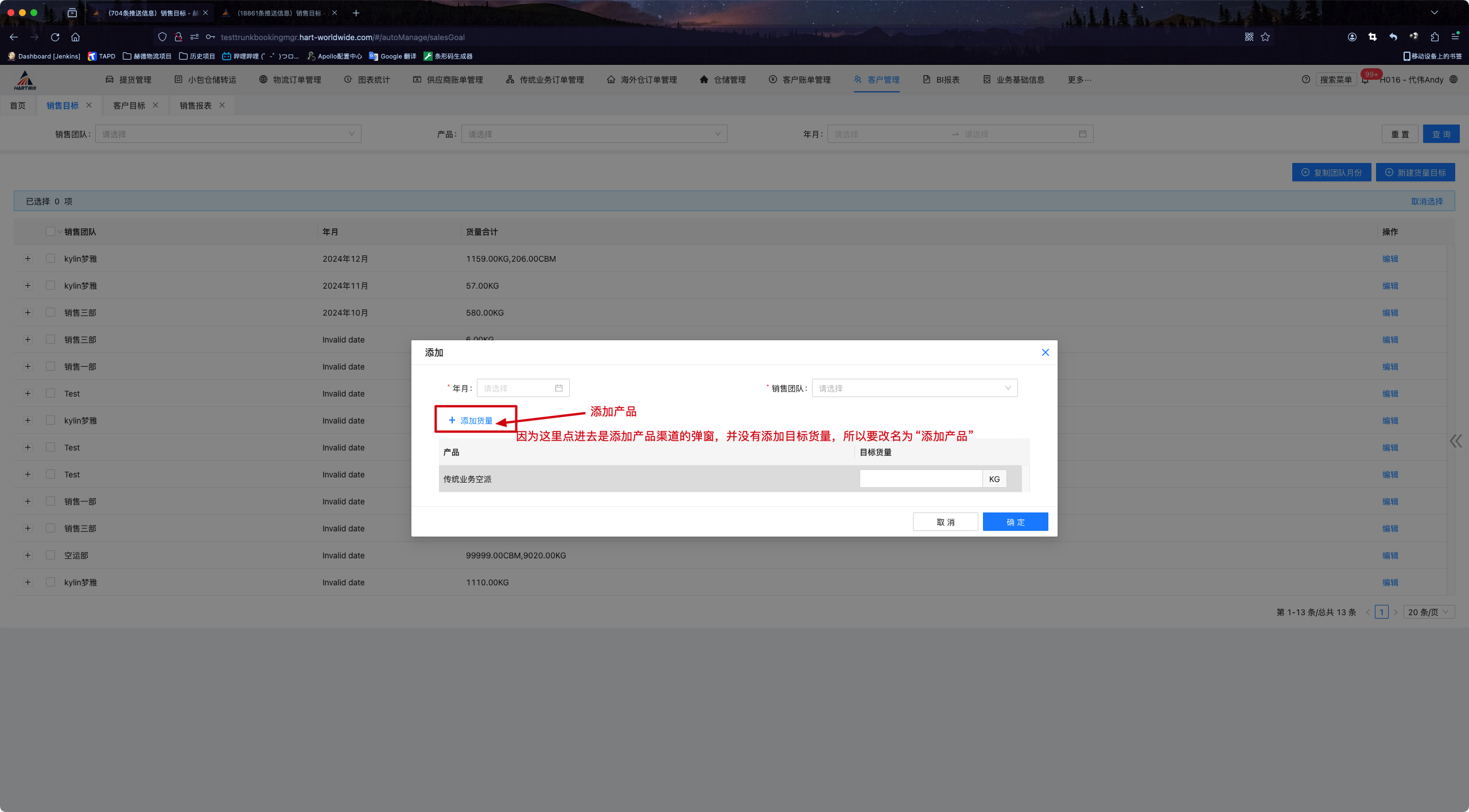Click the 取消 button in dialog
This screenshot has height=812, width=1469.
point(945,522)
